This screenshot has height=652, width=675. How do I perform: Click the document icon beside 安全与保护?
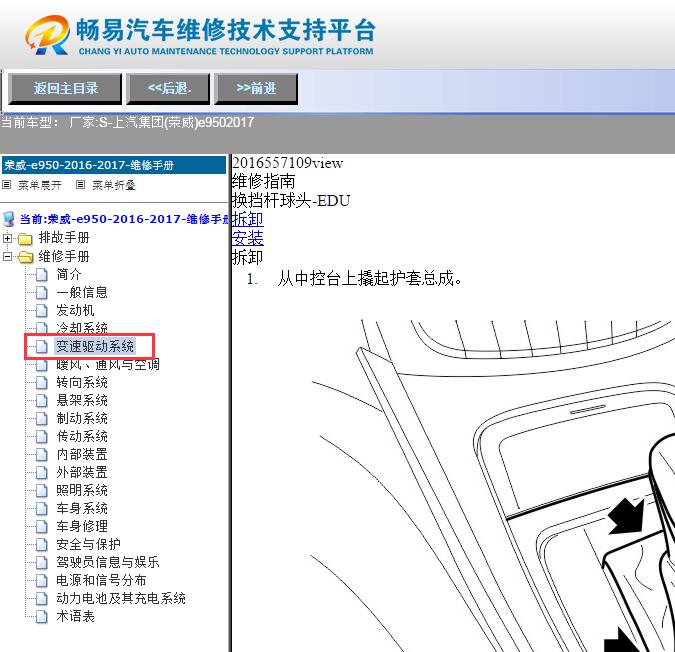[42, 544]
